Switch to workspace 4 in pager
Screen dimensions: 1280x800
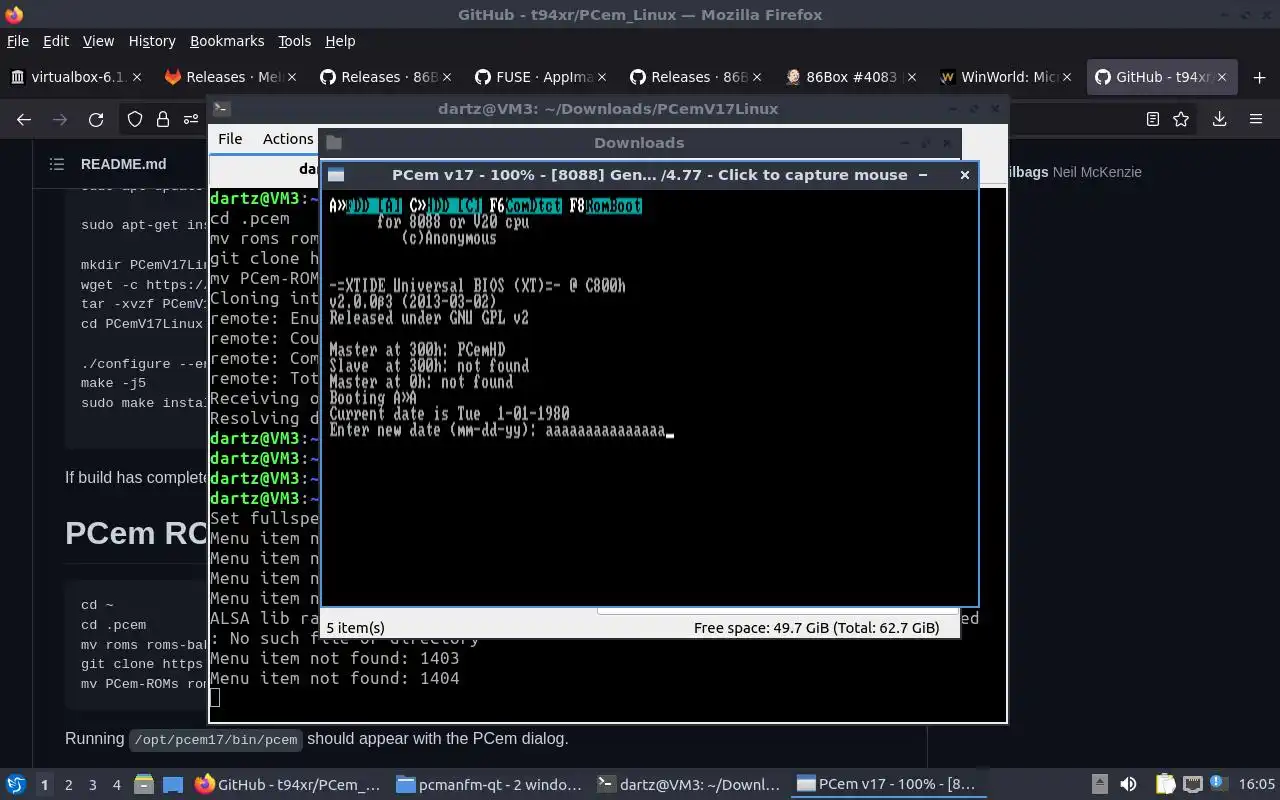click(x=116, y=785)
